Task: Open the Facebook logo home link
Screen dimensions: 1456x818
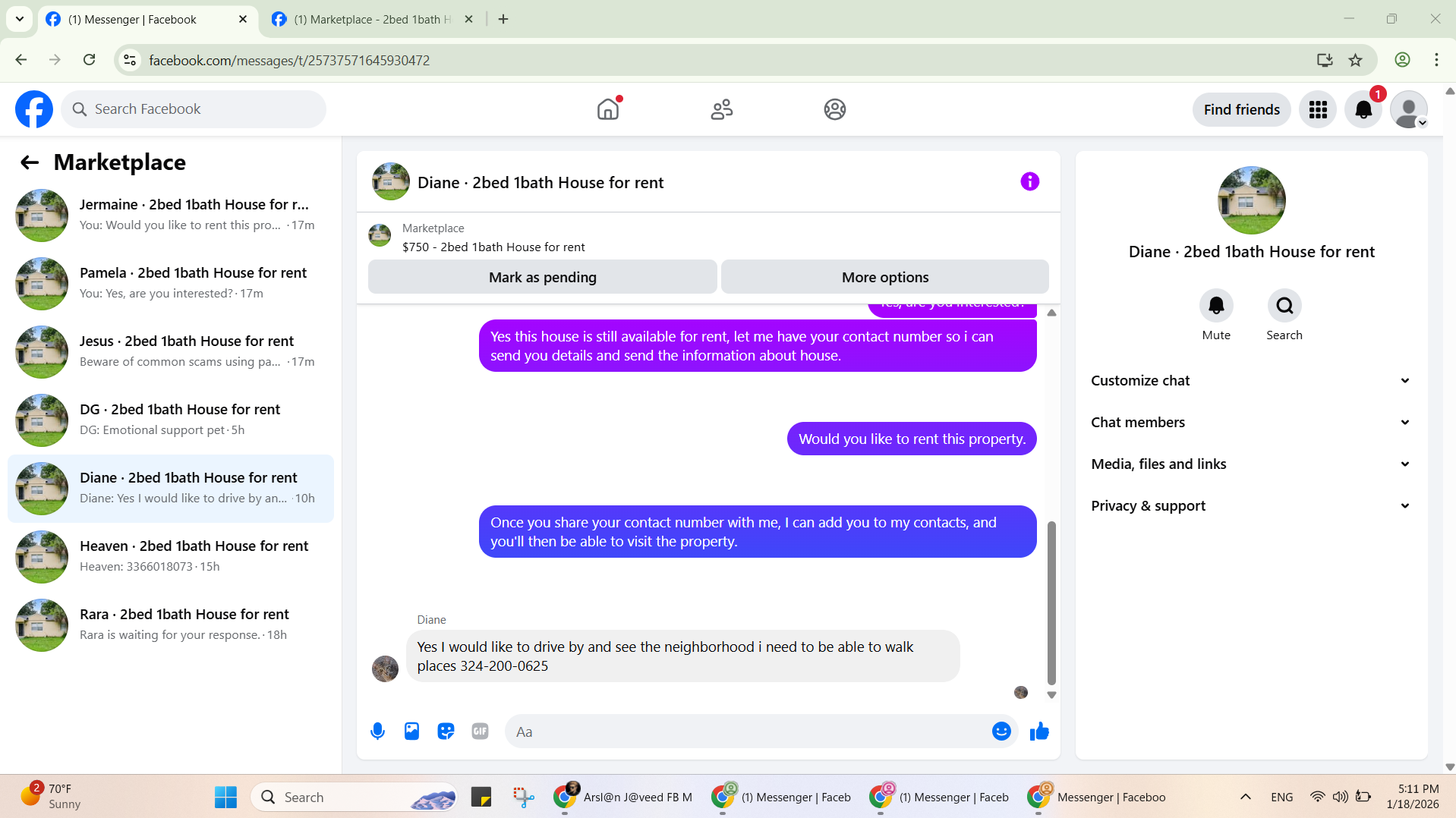Action: coord(34,109)
